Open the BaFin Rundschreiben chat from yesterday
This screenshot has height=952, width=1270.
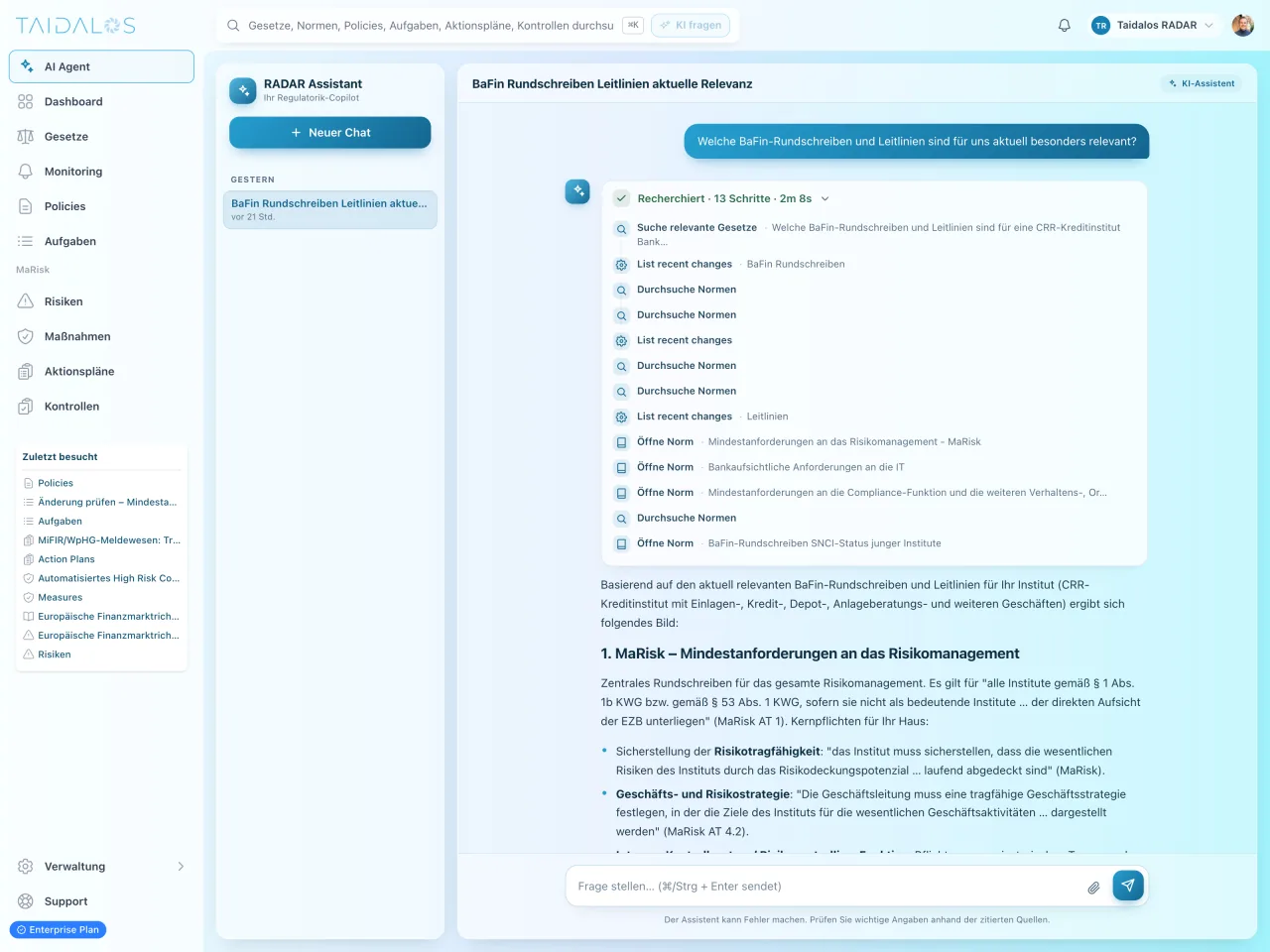(330, 209)
